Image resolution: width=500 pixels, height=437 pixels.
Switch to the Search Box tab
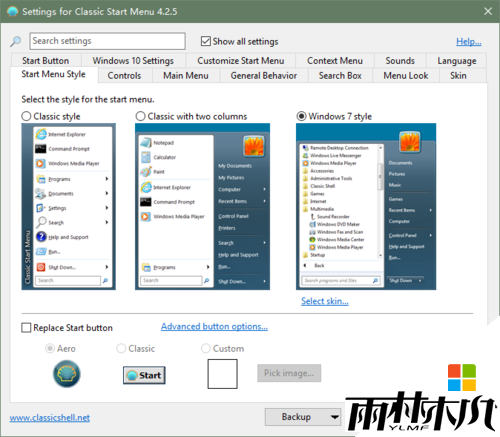pyautogui.click(x=340, y=76)
